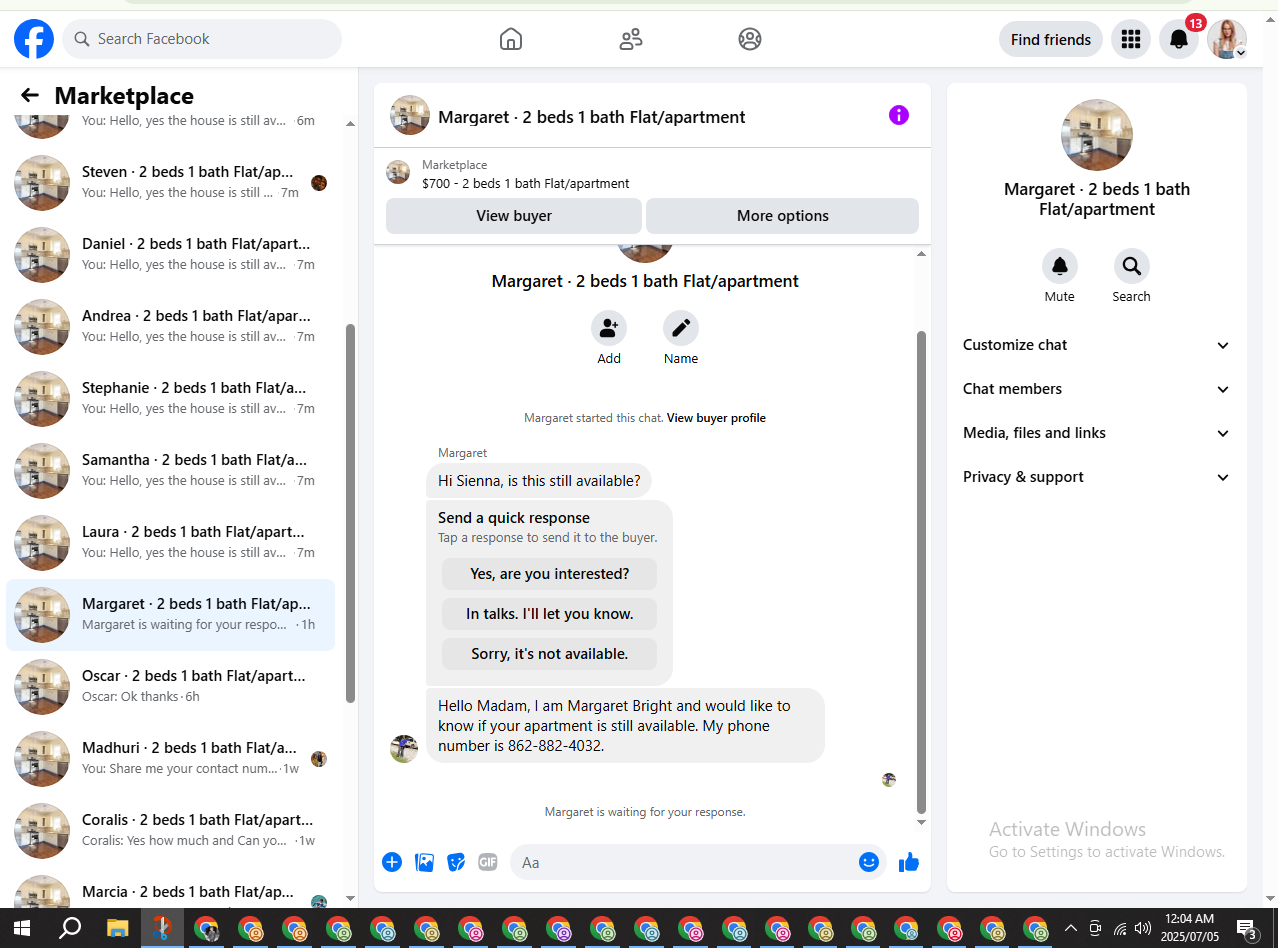
Task: Expand Media, files and links section
Action: coord(1097,433)
